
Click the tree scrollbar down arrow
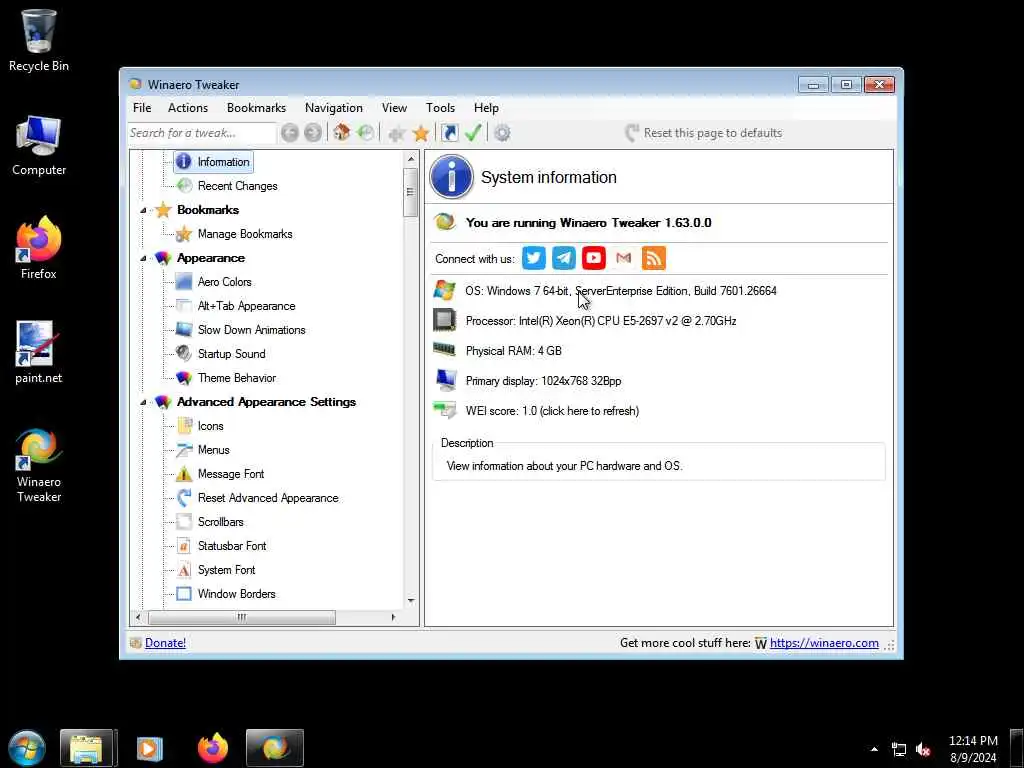411,601
